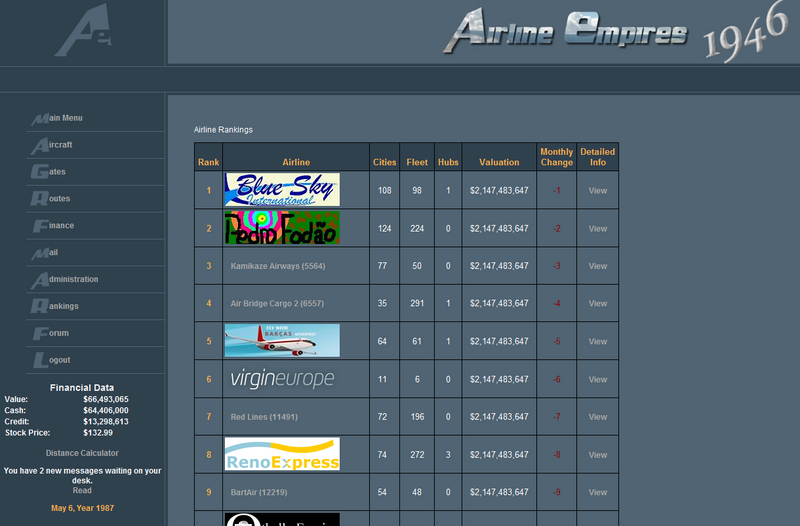View detailed info for Air Bridge Cargo 2

tap(597, 304)
